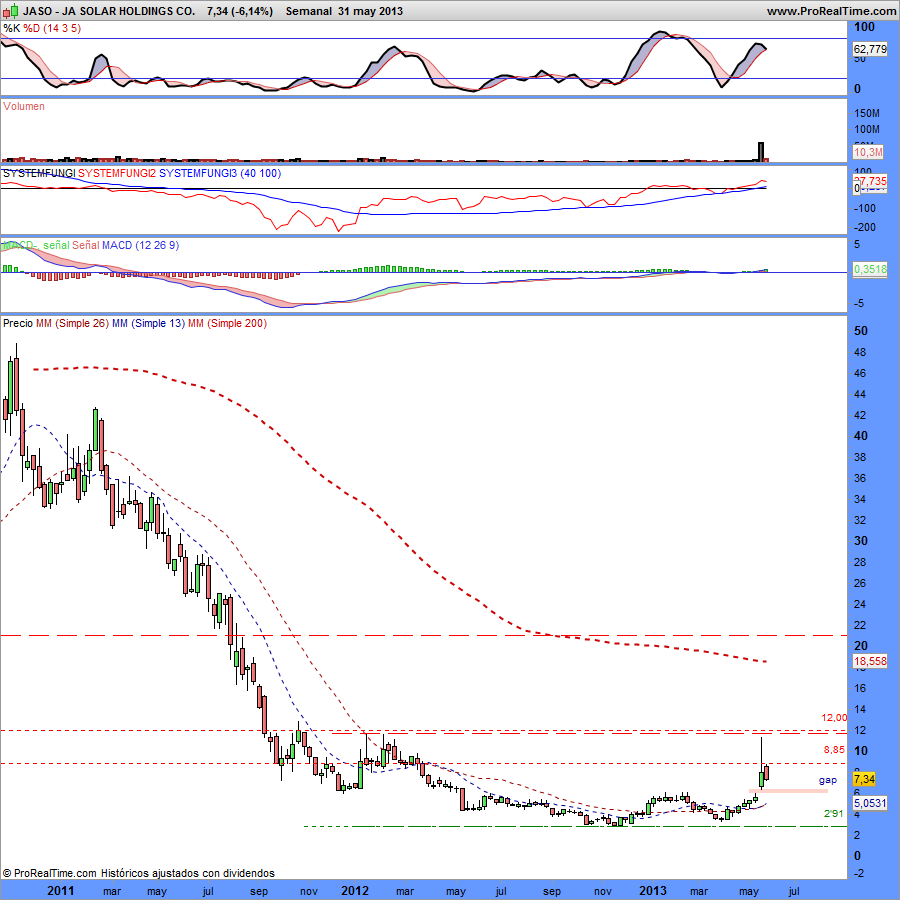The image size is (900, 900).
Task: Select the Precio panel label
Action: pos(18,323)
